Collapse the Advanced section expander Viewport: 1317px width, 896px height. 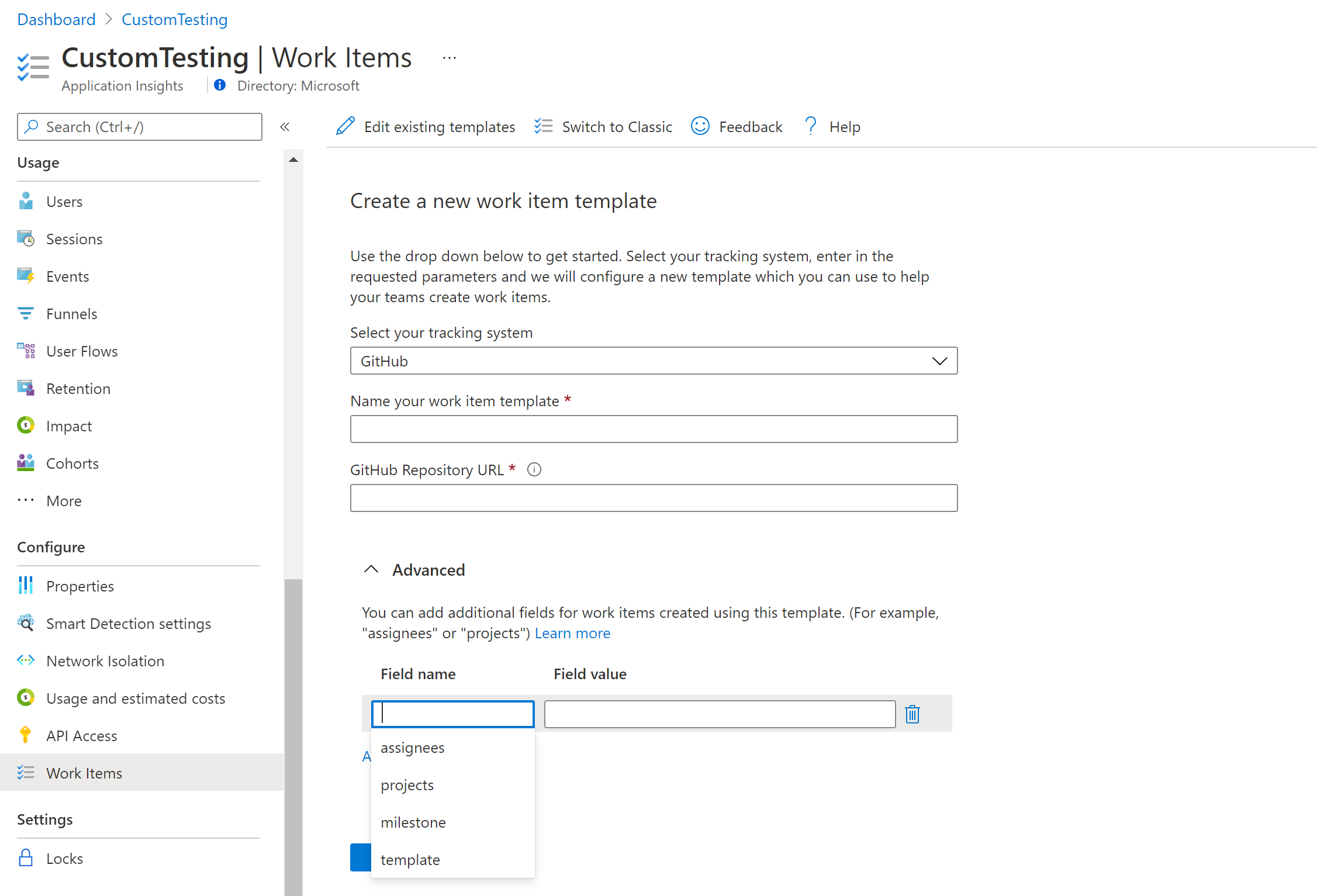(x=371, y=570)
